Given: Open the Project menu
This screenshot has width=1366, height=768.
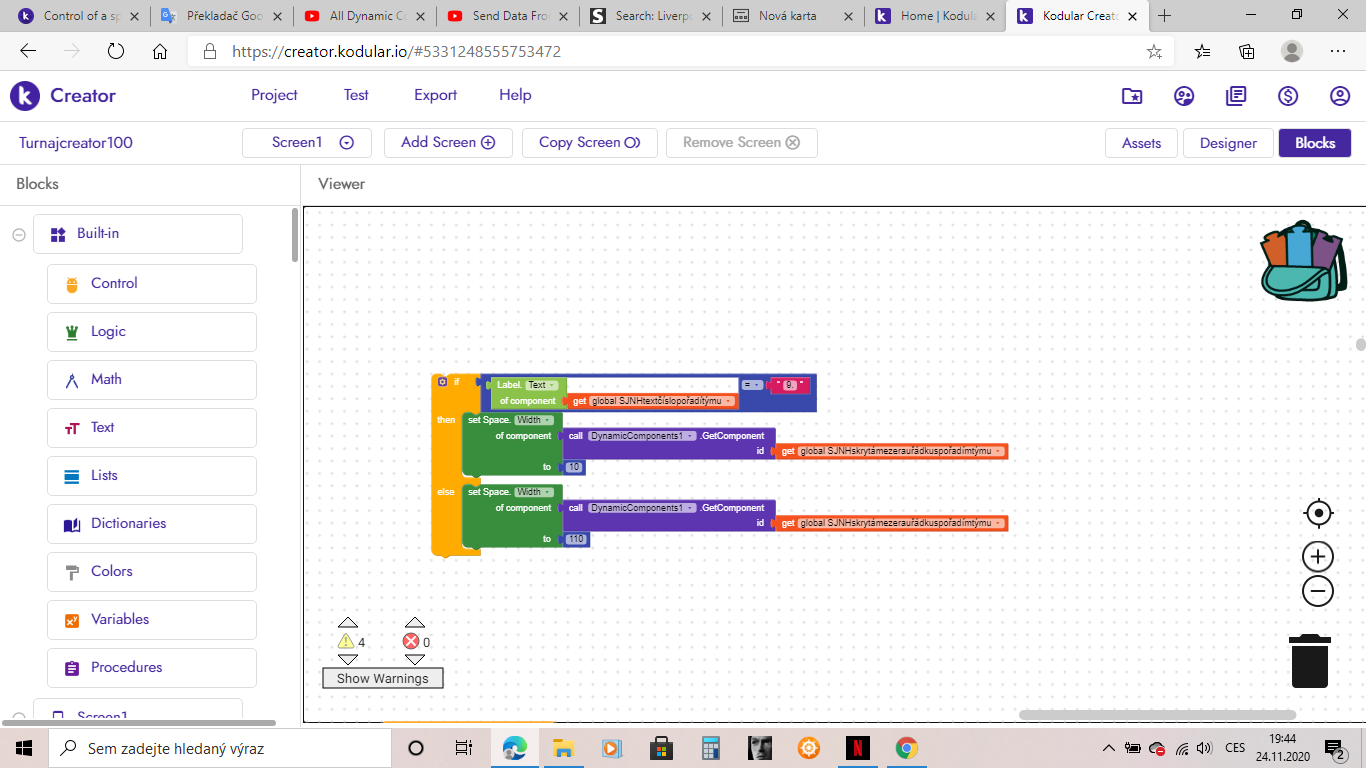Looking at the screenshot, I should tap(274, 95).
